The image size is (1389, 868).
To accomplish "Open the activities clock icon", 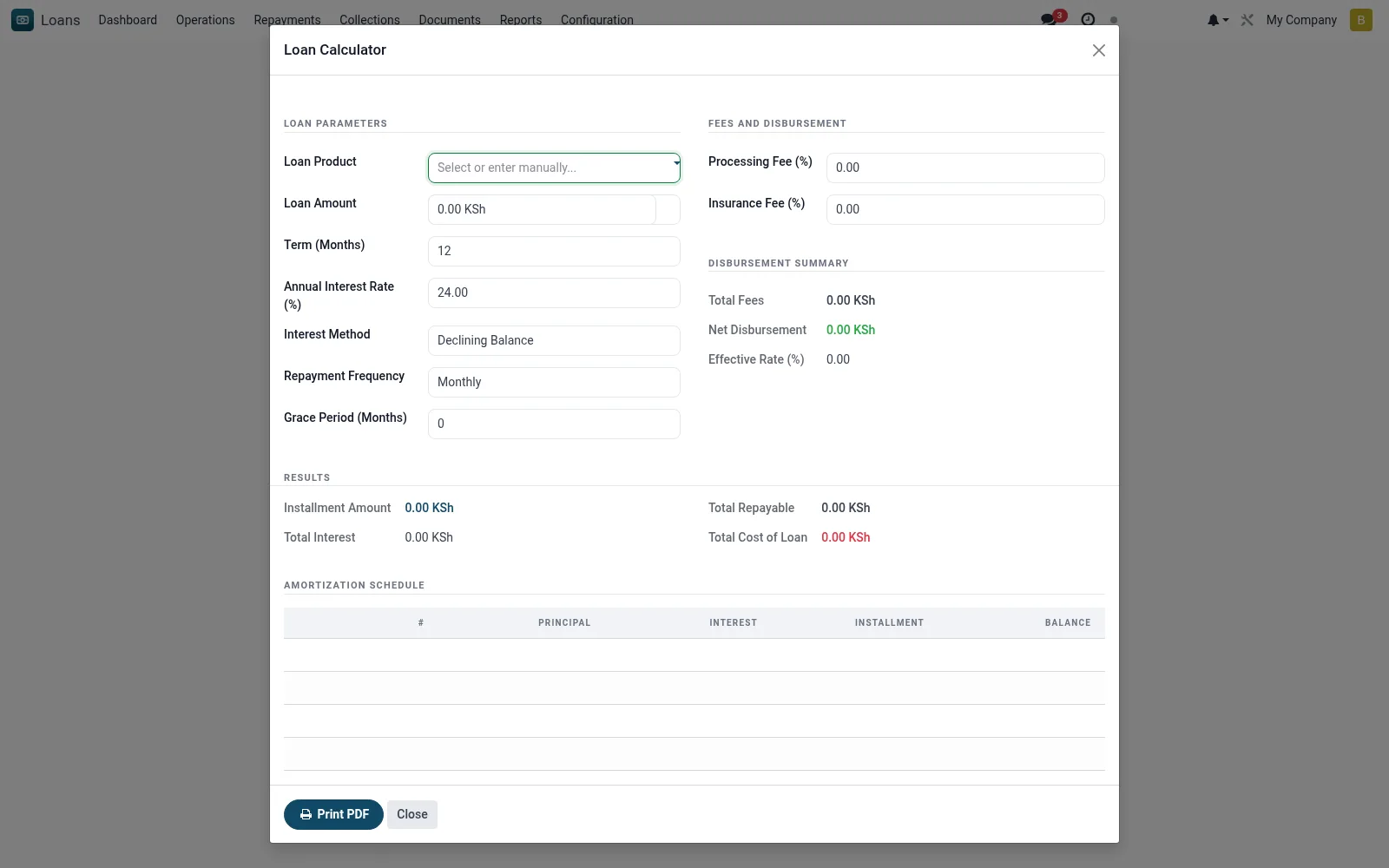I will (x=1088, y=19).
